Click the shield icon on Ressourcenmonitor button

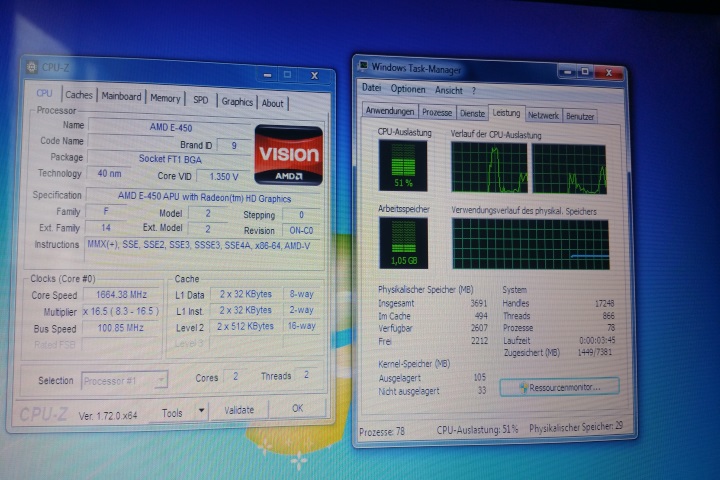[523, 387]
